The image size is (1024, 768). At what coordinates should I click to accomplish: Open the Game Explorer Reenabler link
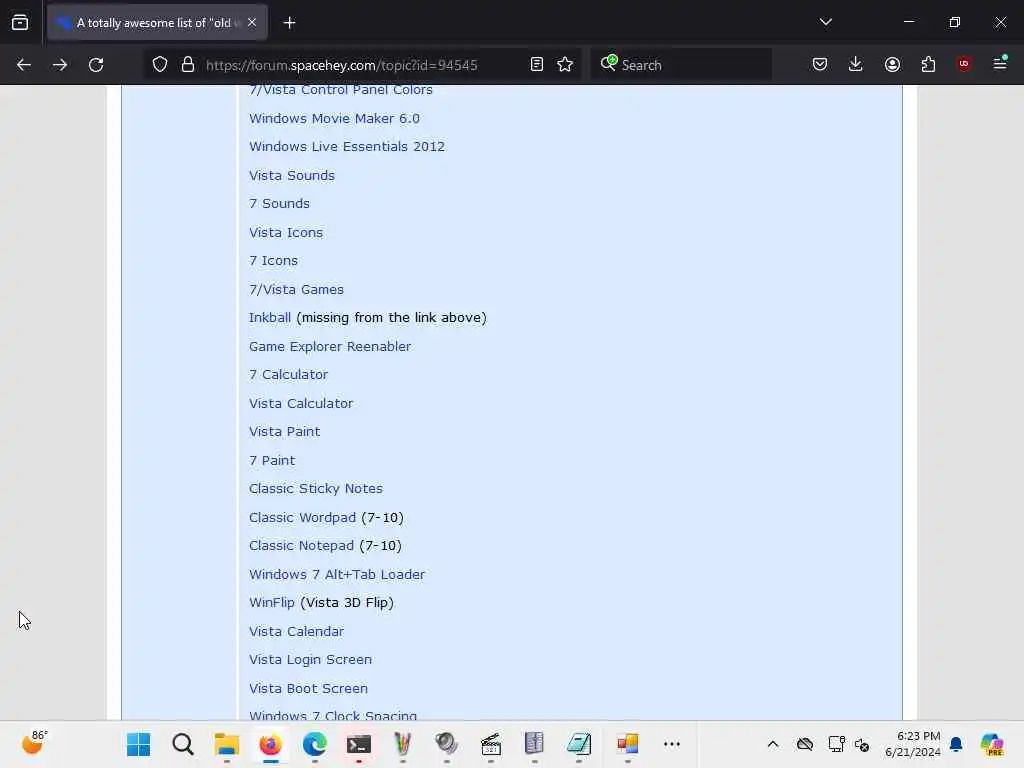[x=330, y=346]
